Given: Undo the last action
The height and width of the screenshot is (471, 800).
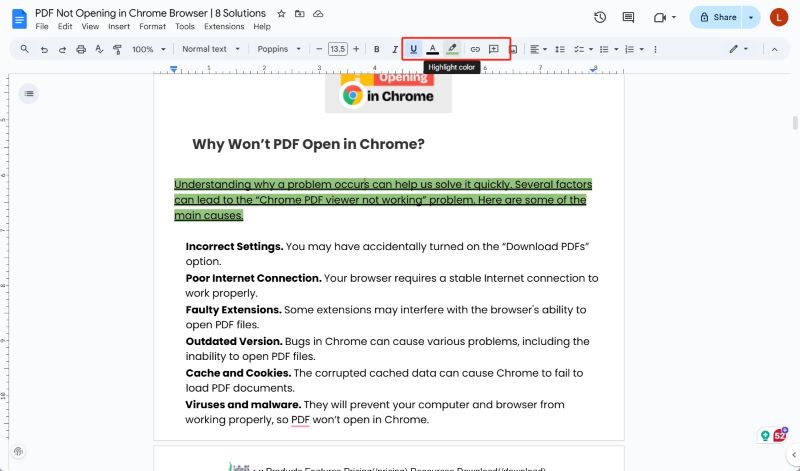Looking at the screenshot, I should pos(44,49).
